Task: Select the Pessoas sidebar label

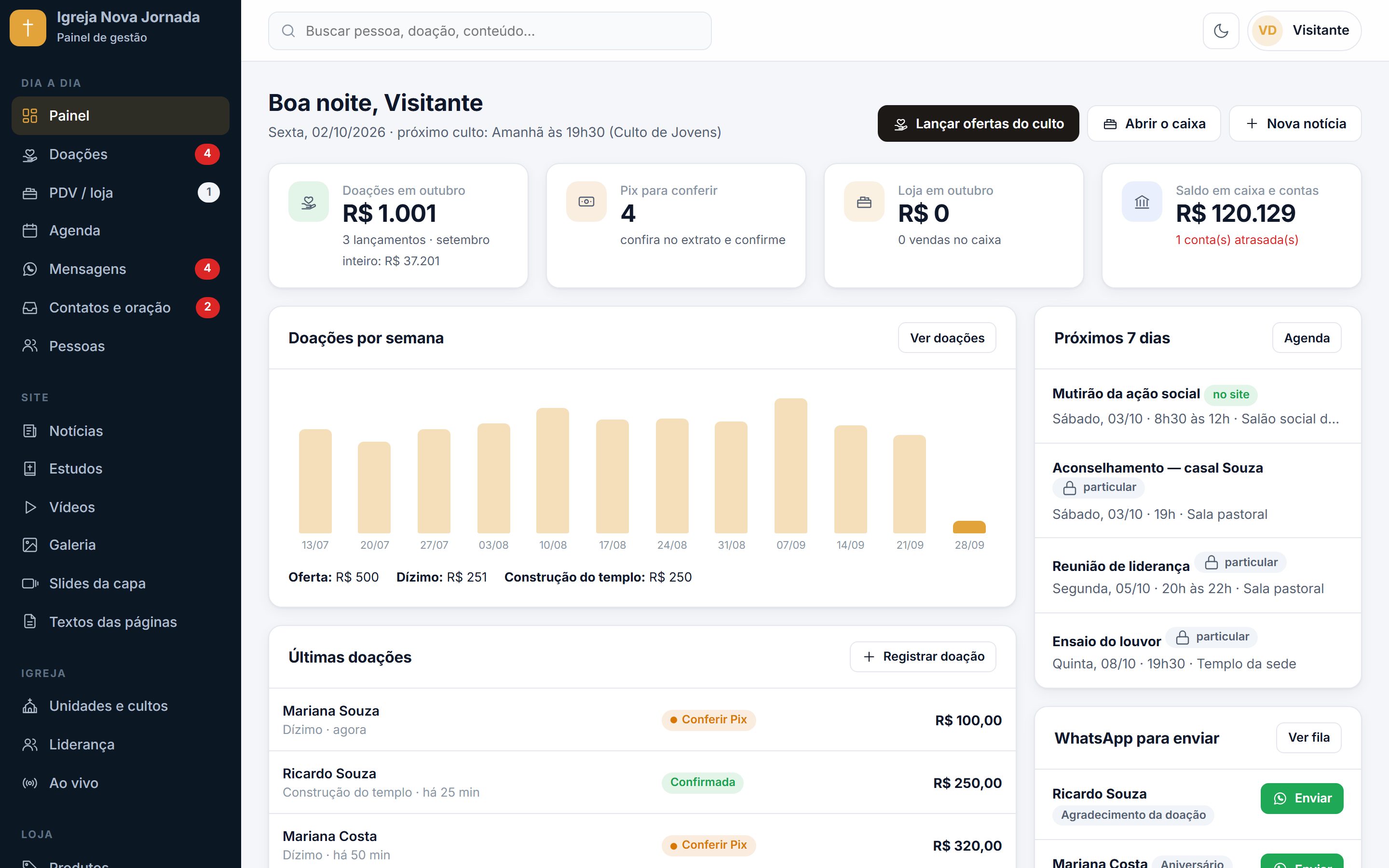Action: [77, 346]
